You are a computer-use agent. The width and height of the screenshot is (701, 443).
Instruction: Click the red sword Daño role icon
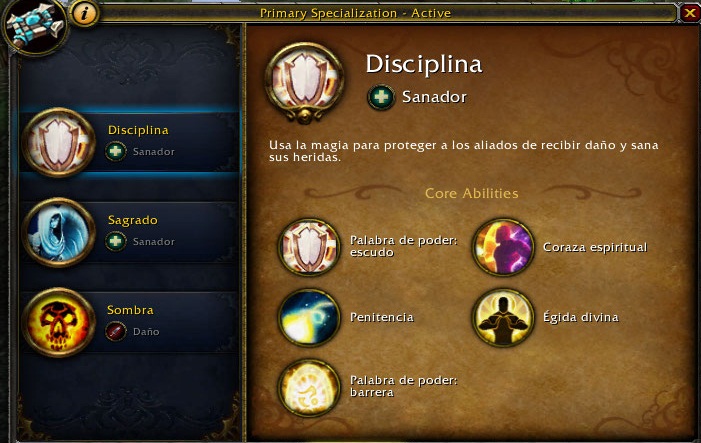point(116,332)
